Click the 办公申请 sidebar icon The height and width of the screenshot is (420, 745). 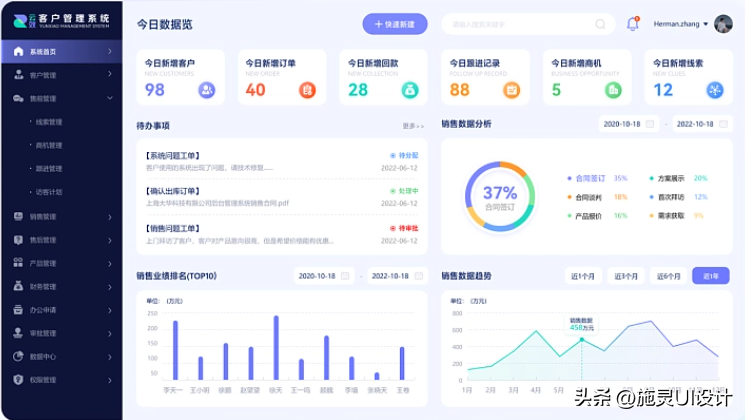[18, 310]
